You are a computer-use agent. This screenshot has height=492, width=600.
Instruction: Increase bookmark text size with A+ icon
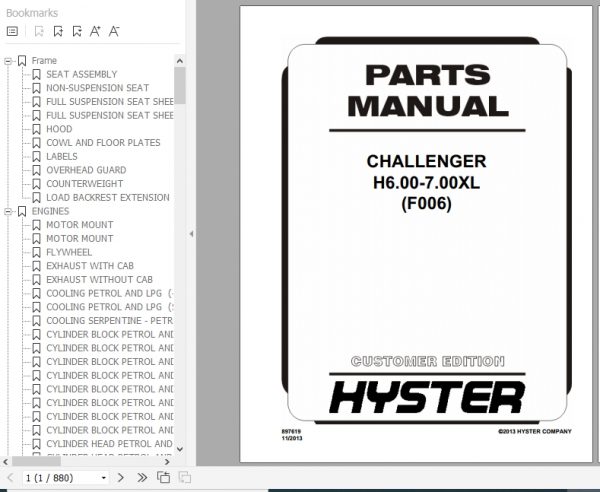click(x=95, y=31)
